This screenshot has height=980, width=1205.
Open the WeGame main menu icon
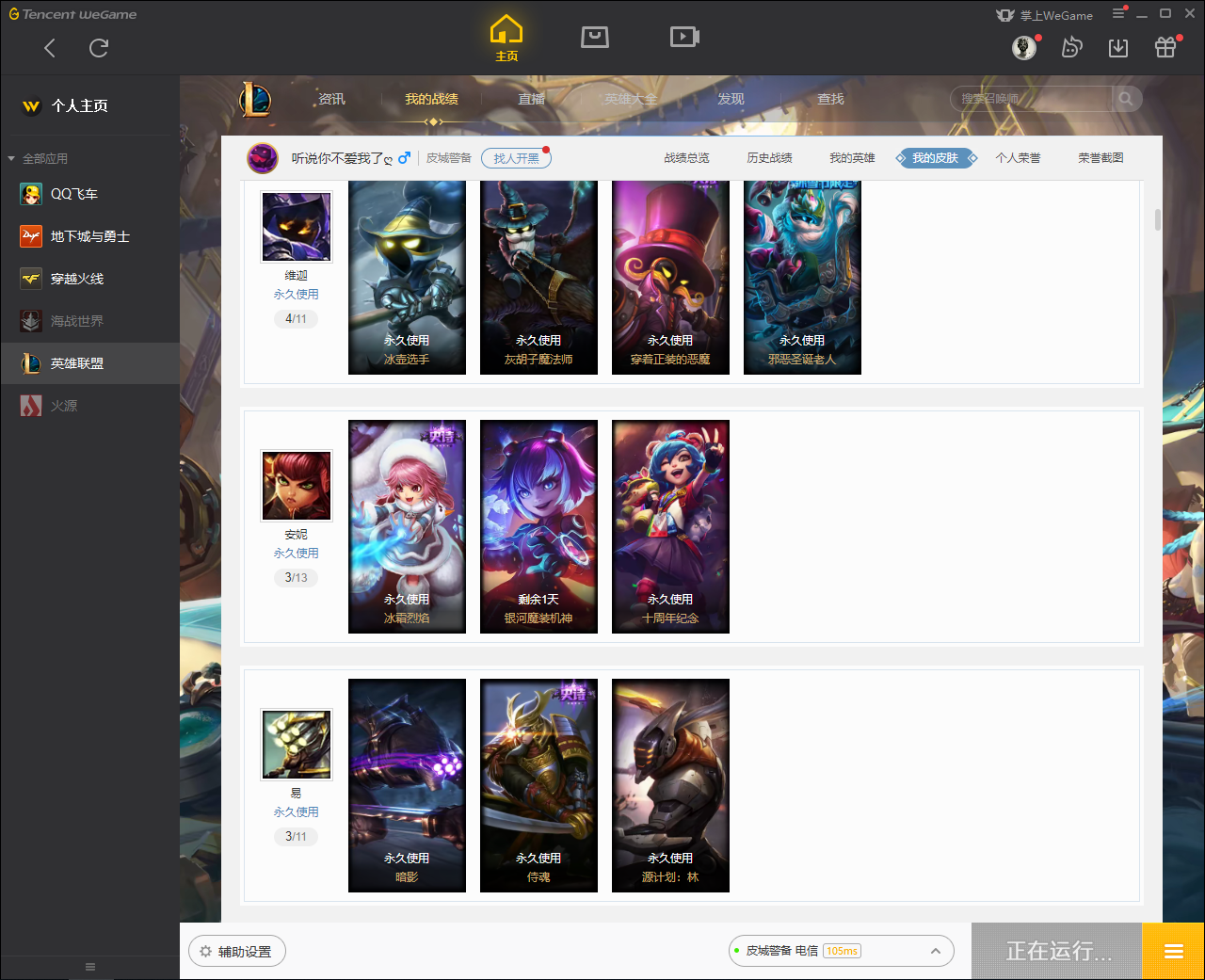coord(1118,14)
